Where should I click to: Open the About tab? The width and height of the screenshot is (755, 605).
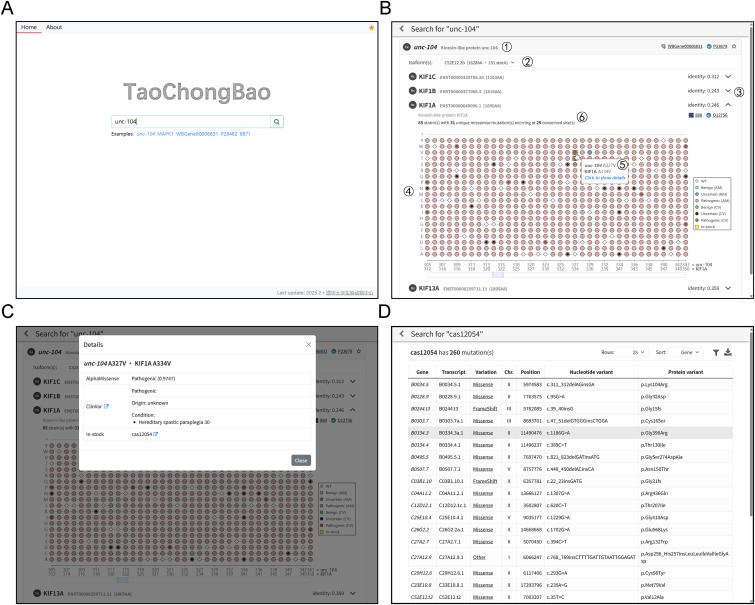[54, 27]
